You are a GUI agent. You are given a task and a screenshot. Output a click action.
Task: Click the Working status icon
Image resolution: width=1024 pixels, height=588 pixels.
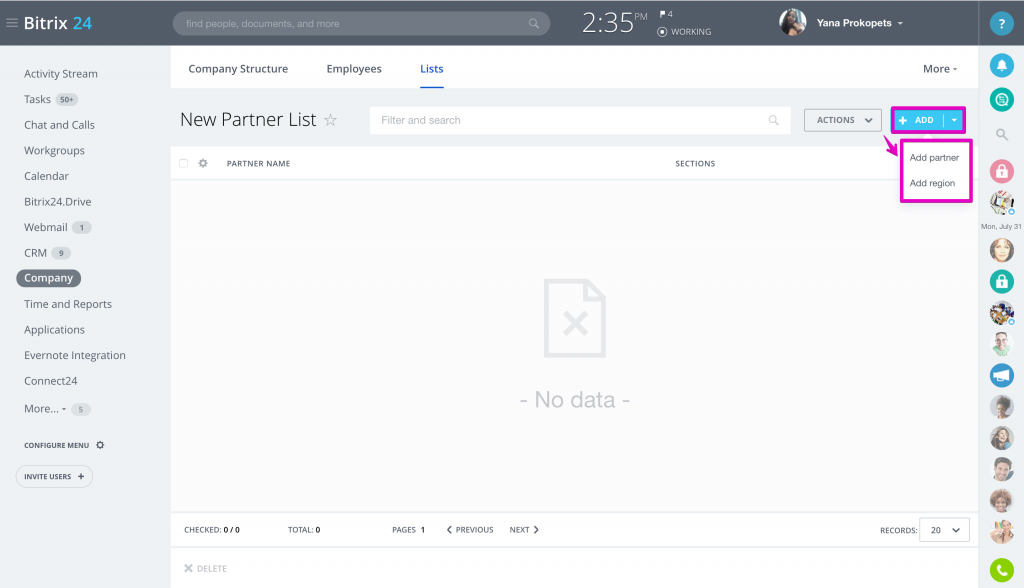coord(662,31)
